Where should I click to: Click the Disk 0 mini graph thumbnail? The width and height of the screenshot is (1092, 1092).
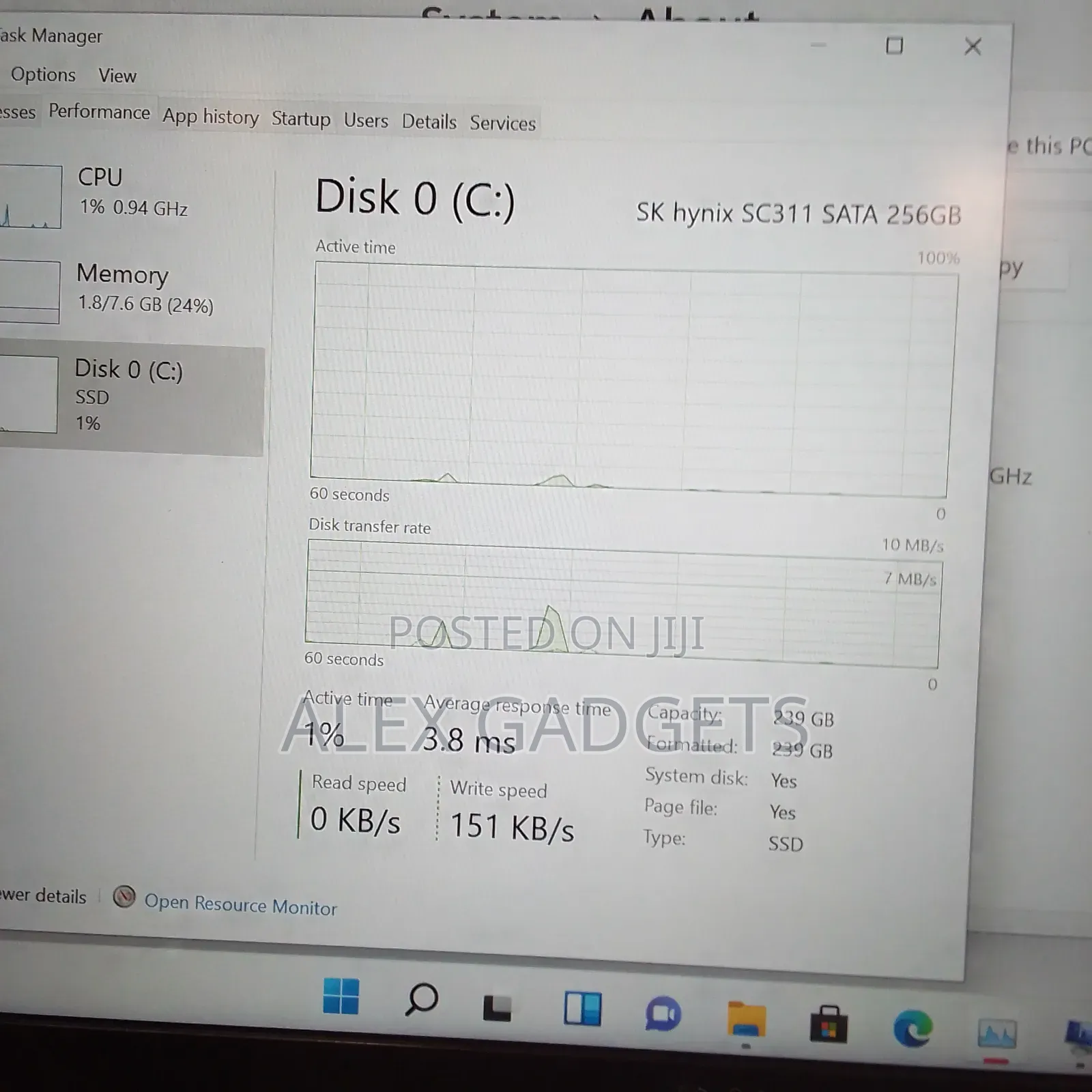[28, 394]
